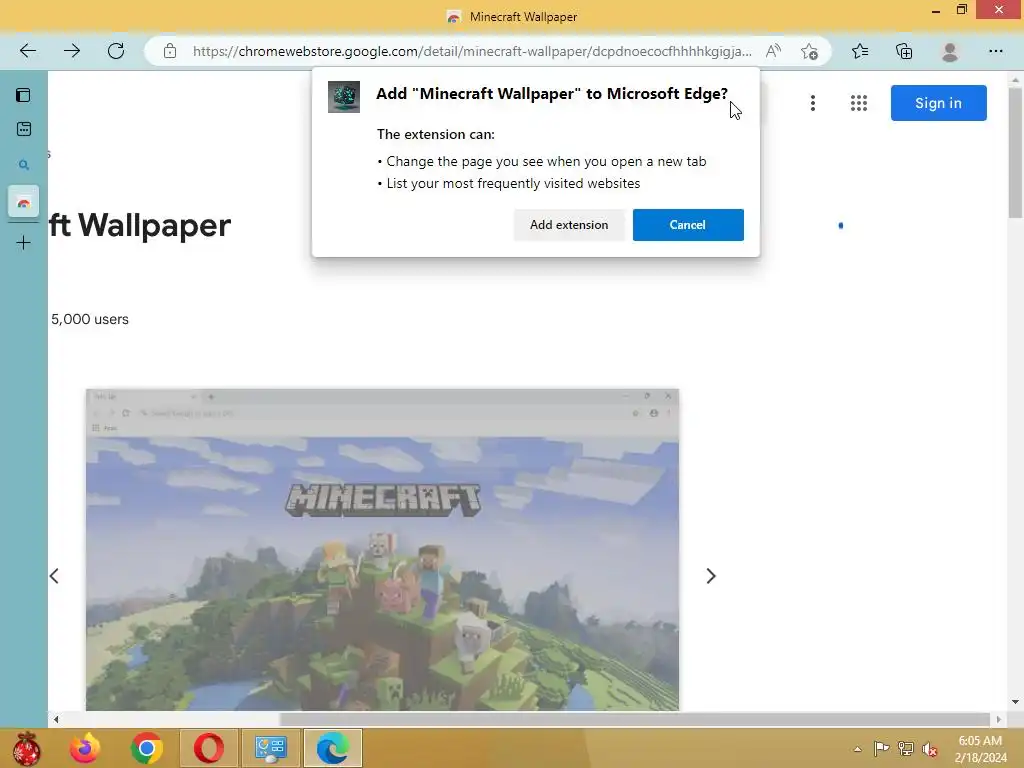Open the Chrome Web Store three-dot menu
Image resolution: width=1024 pixels, height=768 pixels.
813,103
